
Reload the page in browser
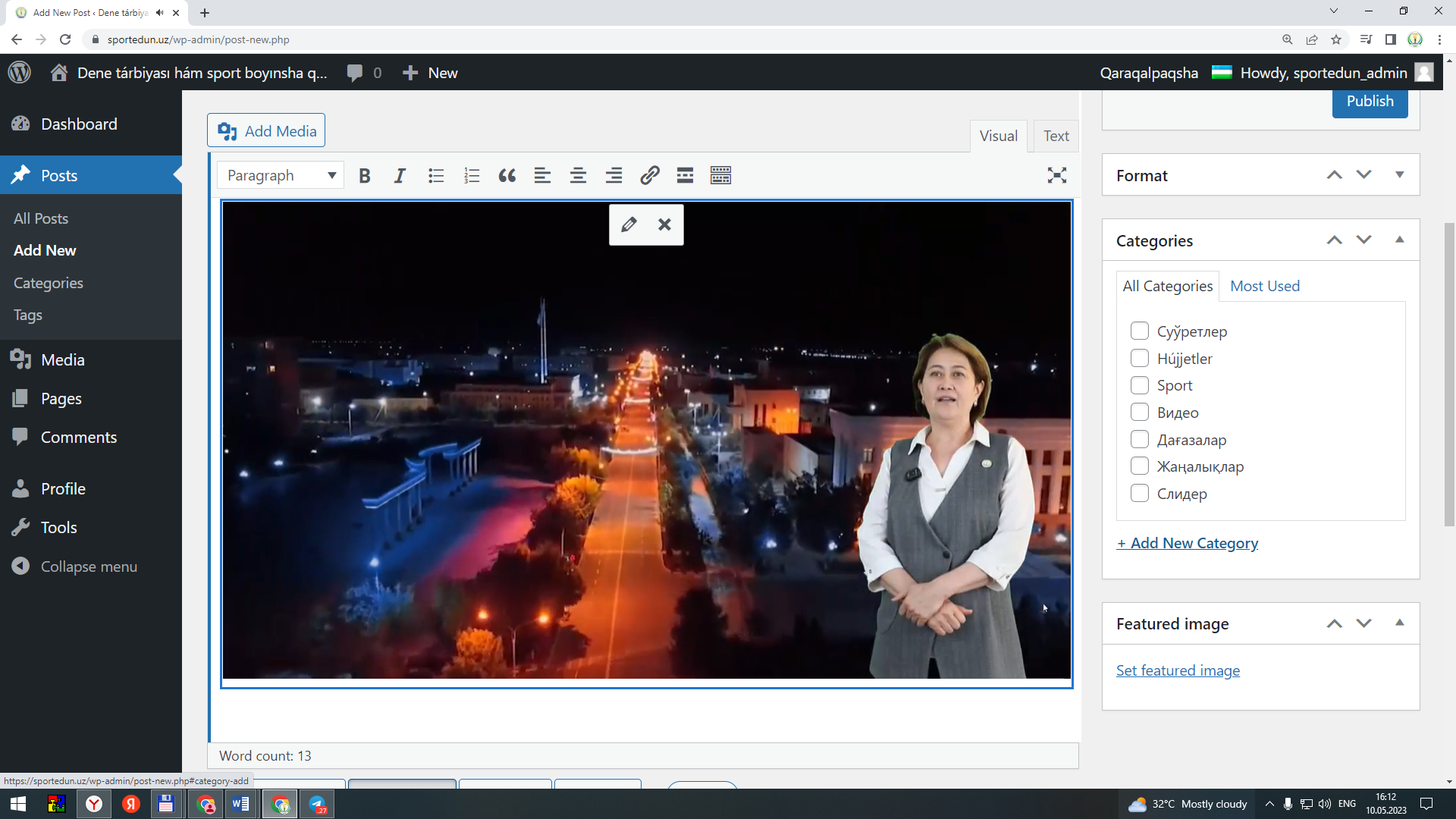(65, 39)
